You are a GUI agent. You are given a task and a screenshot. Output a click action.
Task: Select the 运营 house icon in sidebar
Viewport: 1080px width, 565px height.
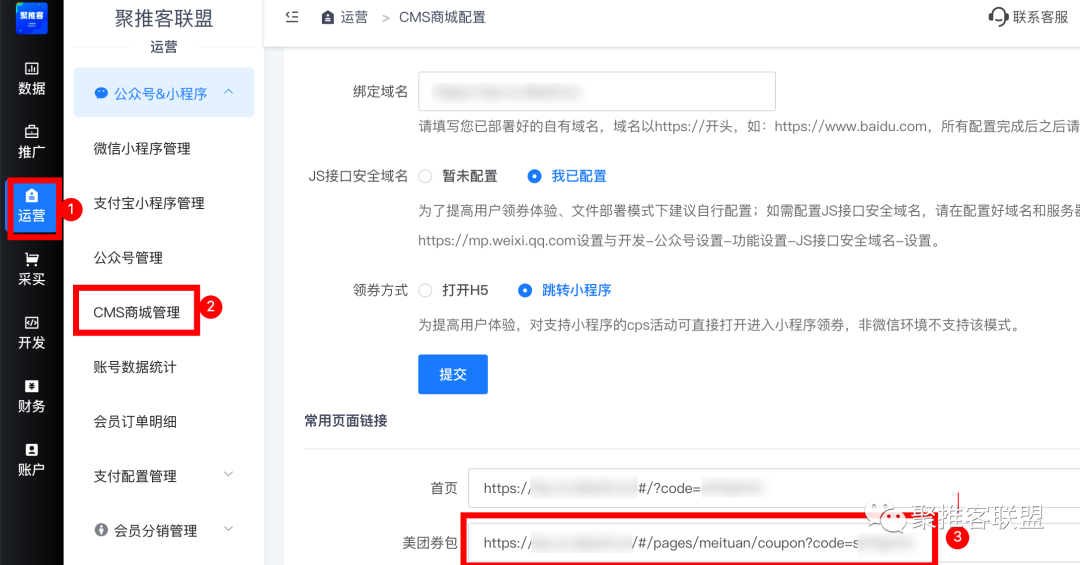(32, 196)
